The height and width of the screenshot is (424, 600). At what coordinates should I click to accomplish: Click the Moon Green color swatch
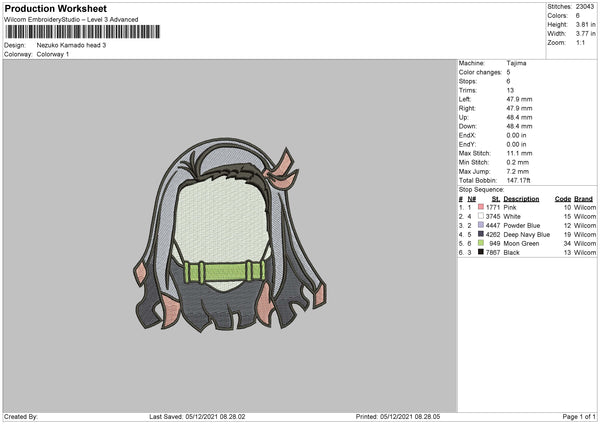[481, 243]
